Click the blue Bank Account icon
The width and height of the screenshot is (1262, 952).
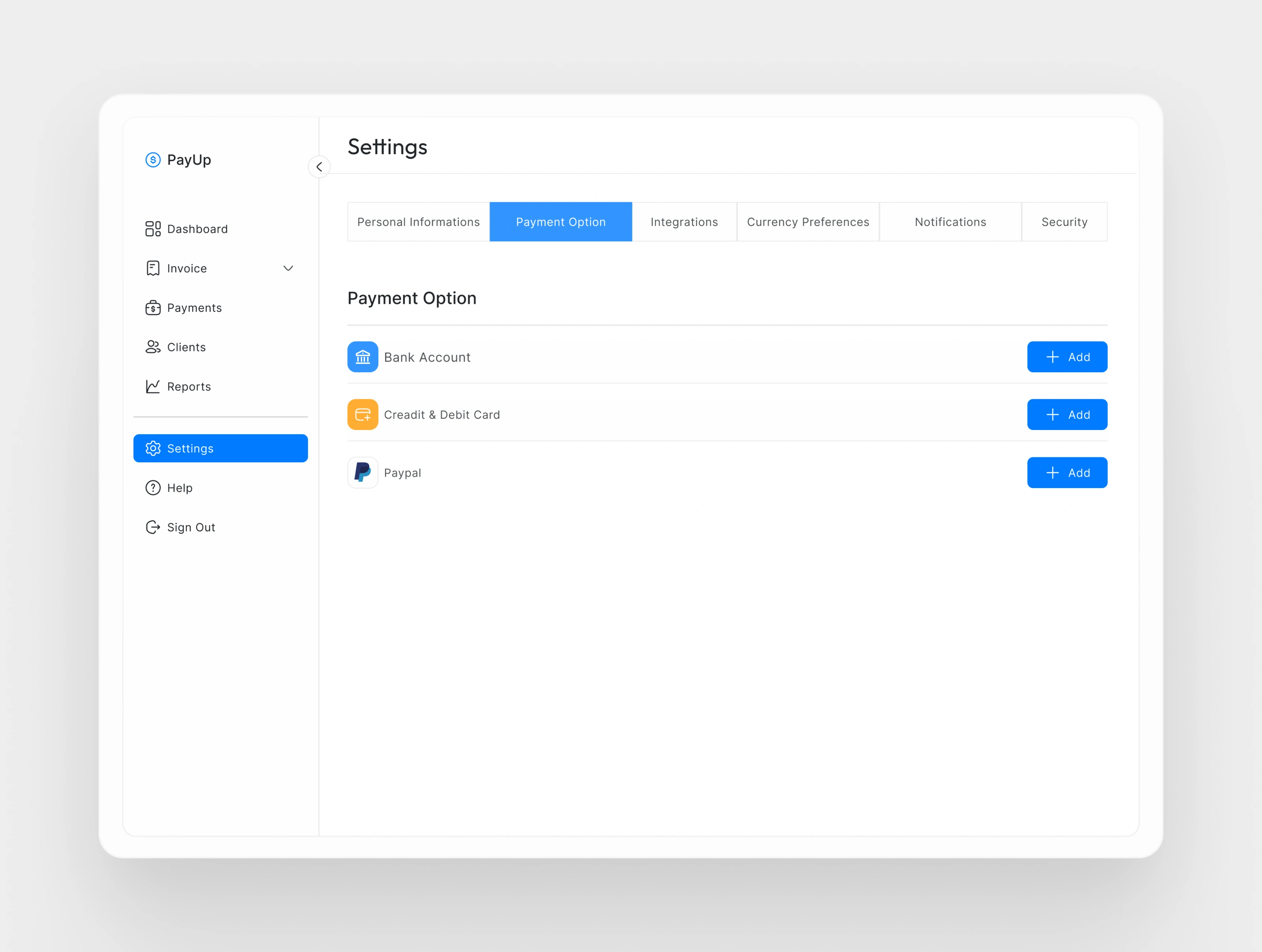[x=363, y=357]
